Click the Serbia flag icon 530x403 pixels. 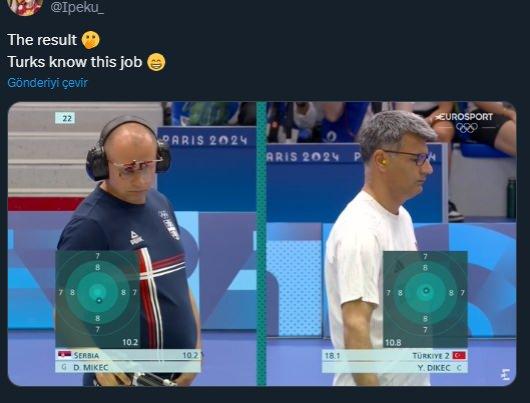pyautogui.click(x=64, y=355)
